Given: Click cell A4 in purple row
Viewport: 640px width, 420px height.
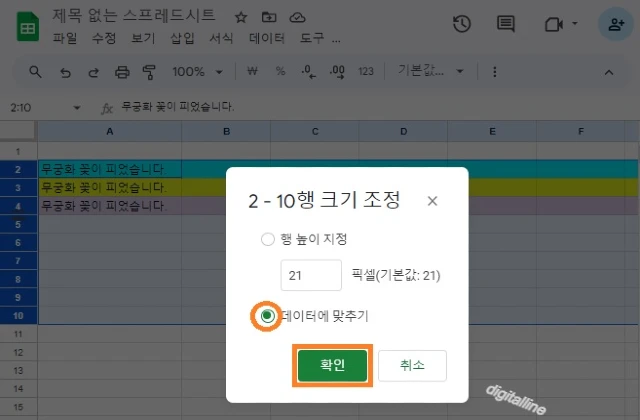Looking at the screenshot, I should pos(109,206).
